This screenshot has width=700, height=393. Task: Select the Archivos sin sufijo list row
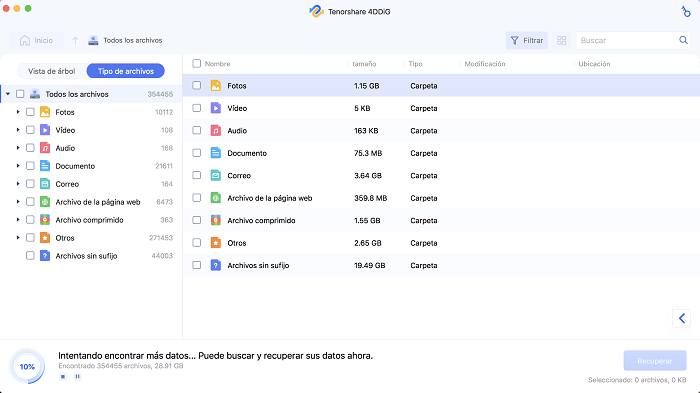(x=441, y=265)
